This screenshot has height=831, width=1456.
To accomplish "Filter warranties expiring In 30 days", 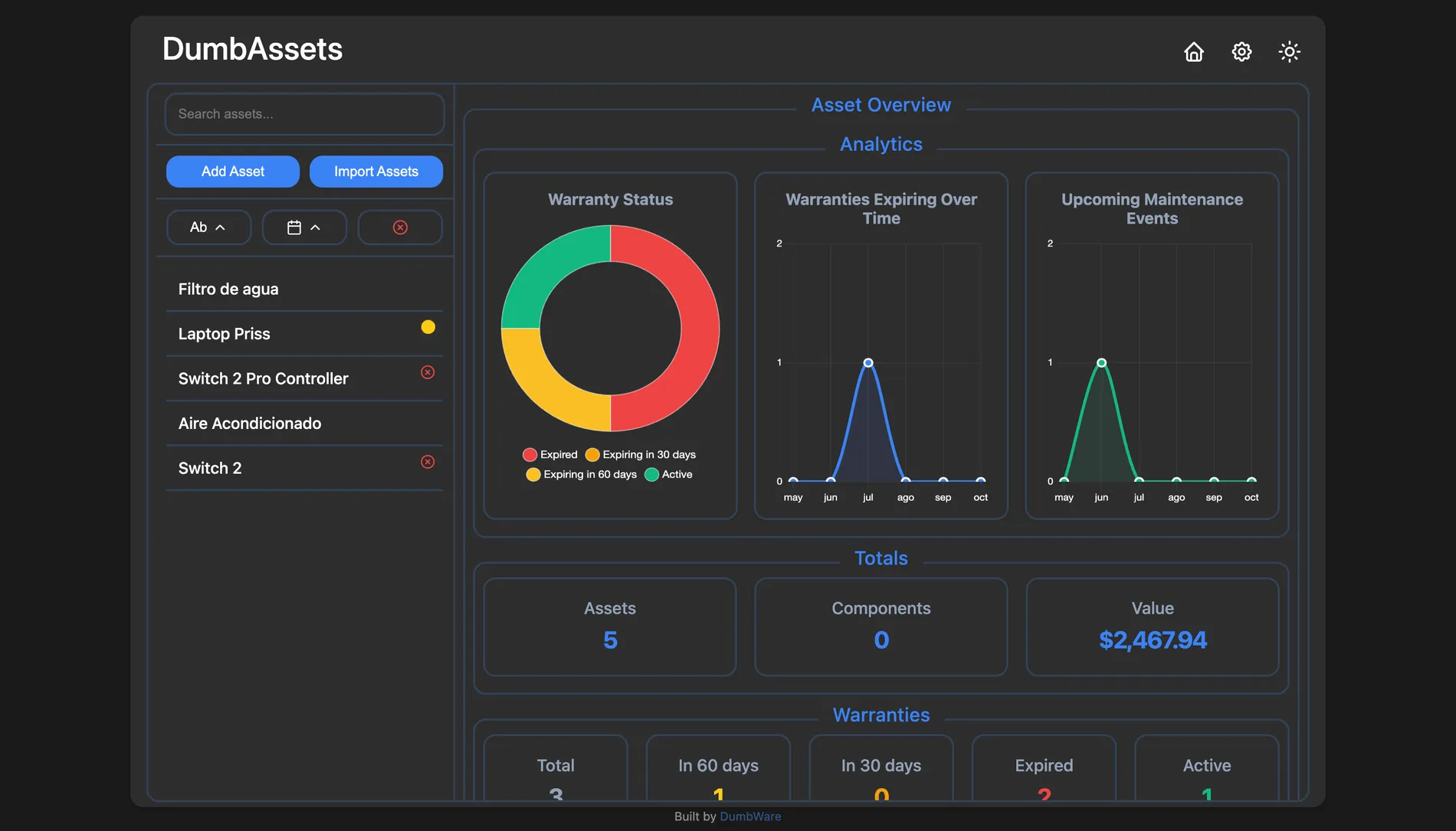I will click(881, 768).
